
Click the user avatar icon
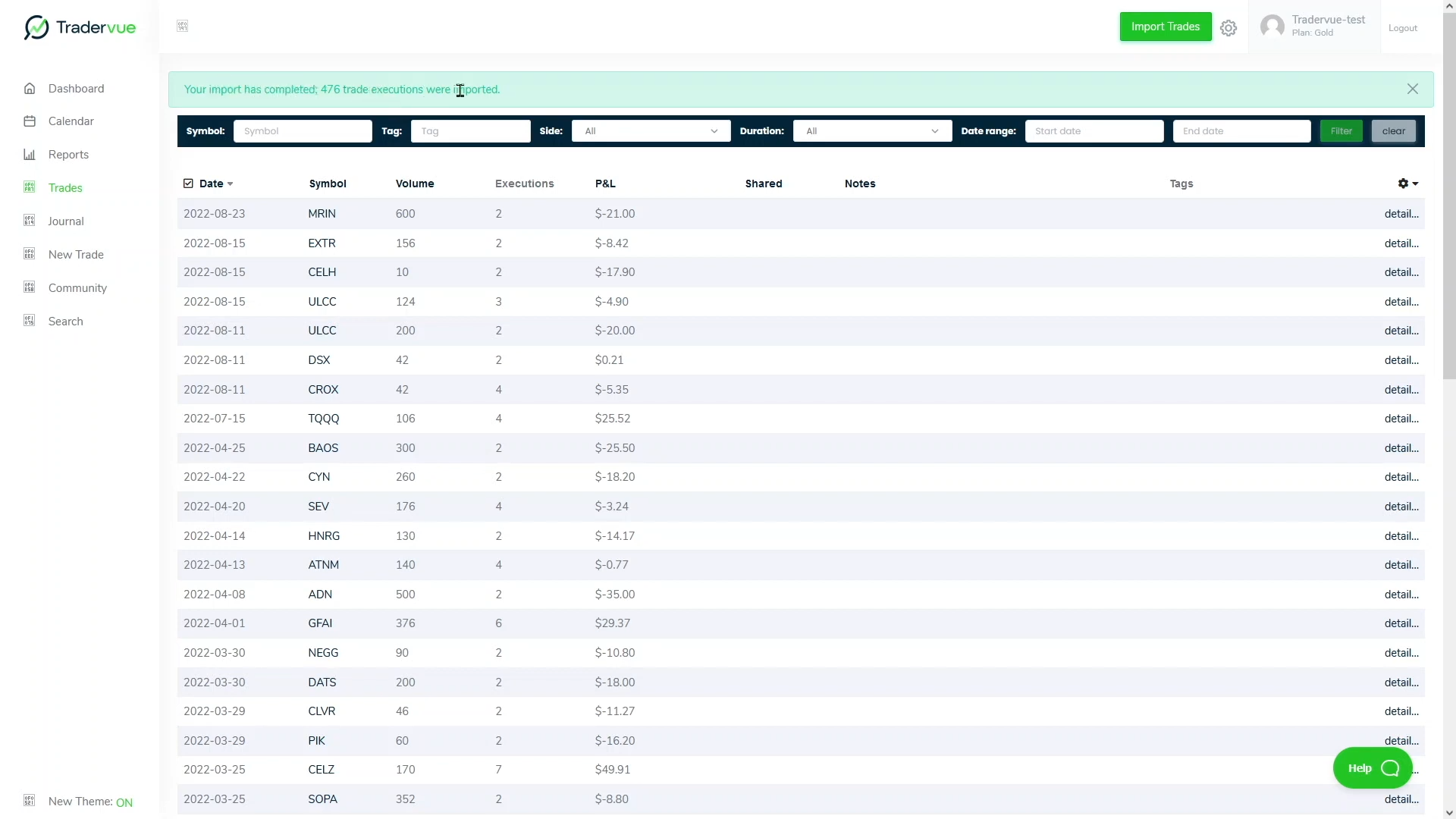[x=1272, y=27]
